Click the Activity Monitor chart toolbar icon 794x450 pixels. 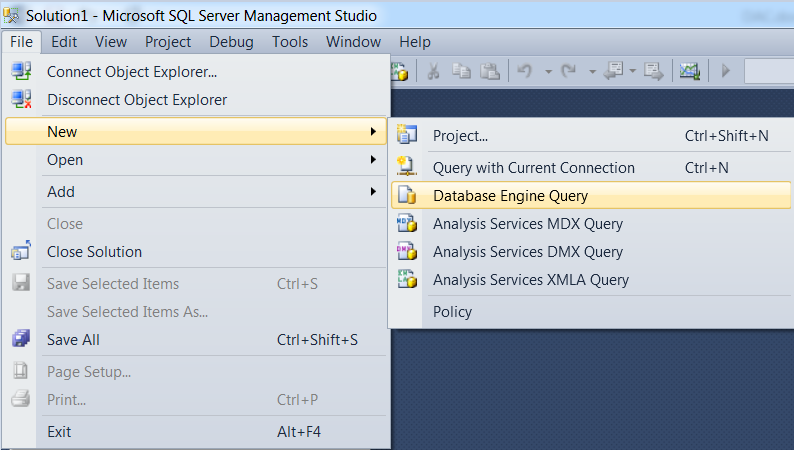[x=690, y=71]
